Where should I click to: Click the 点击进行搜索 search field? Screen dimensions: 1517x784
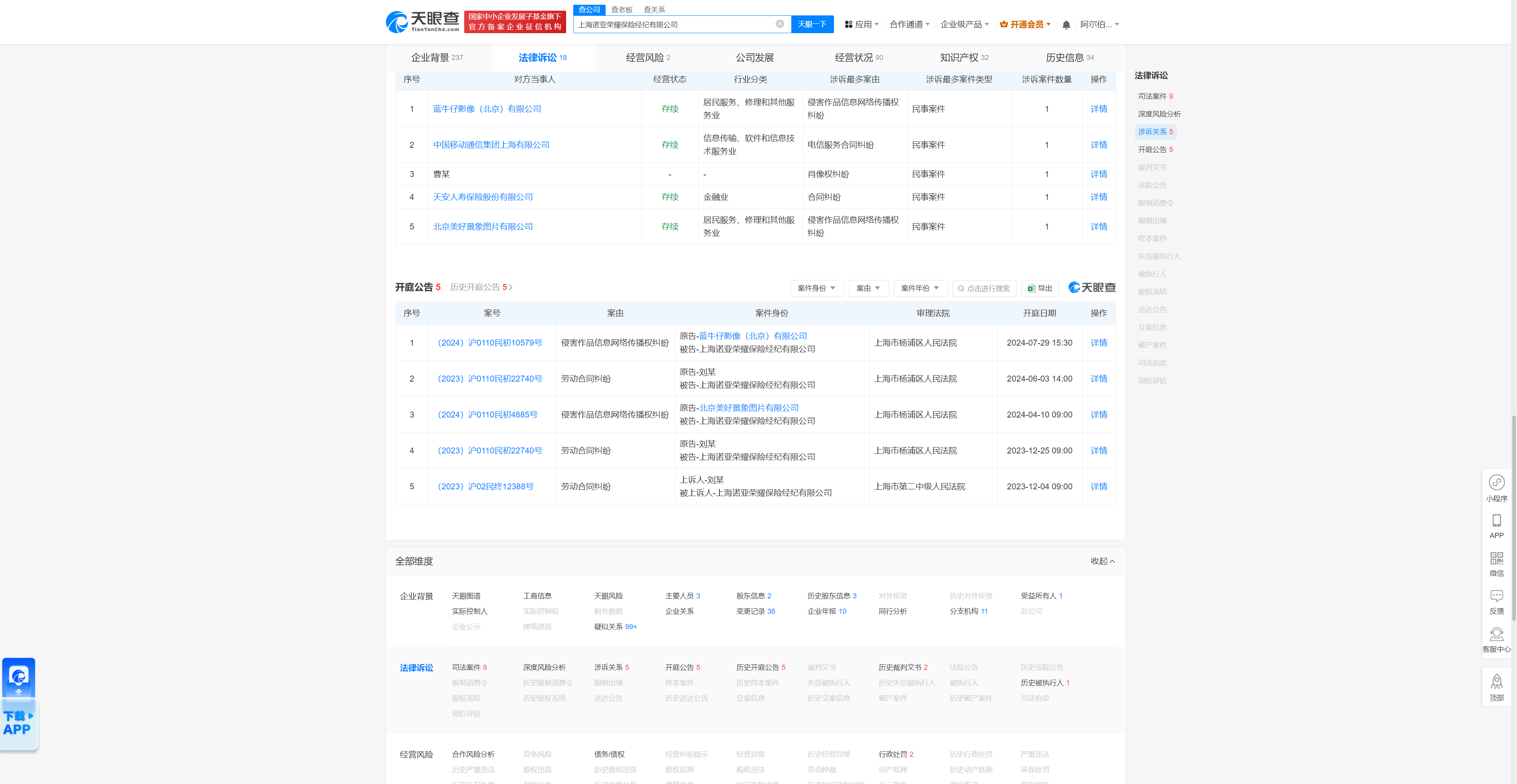pyautogui.click(x=984, y=288)
